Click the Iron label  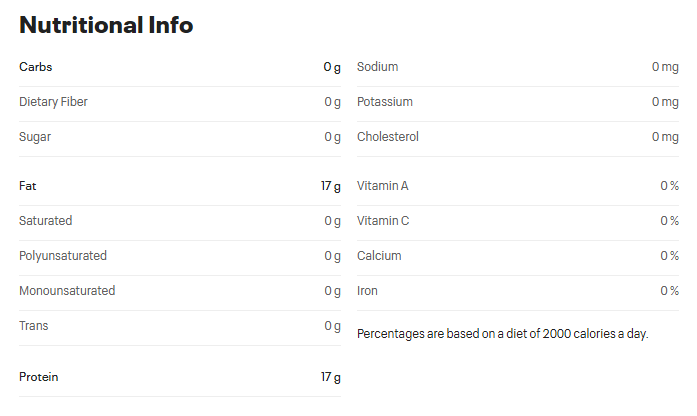(x=367, y=291)
